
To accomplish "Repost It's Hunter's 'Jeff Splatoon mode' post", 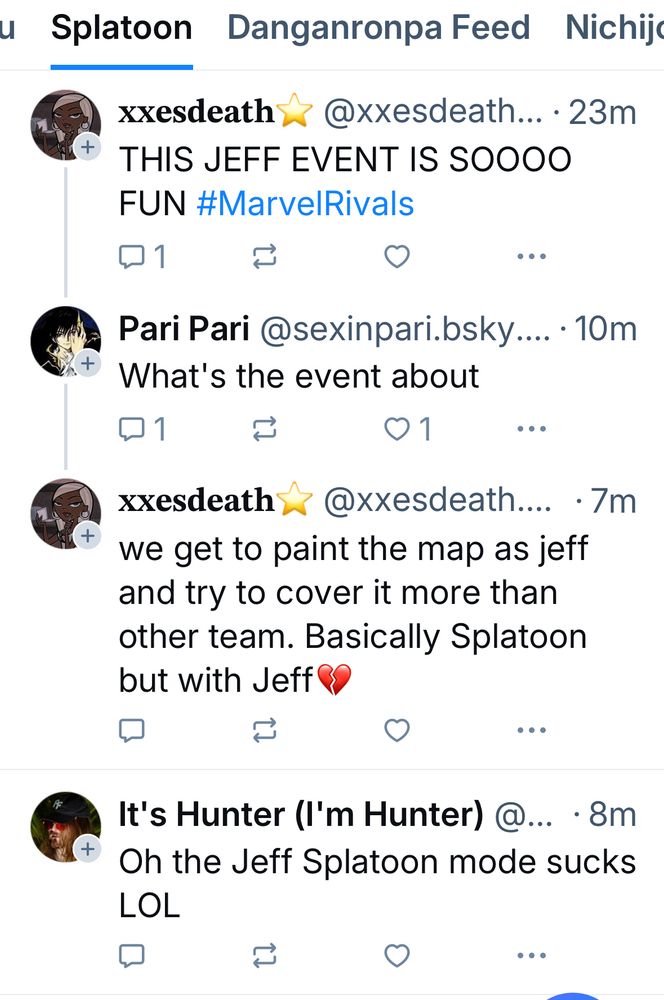I will [265, 956].
